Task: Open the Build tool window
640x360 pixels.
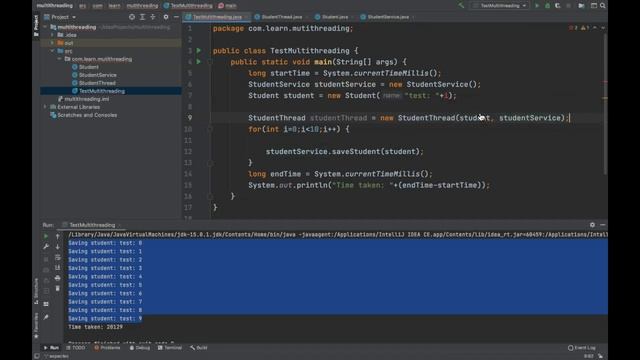Action: click(199, 348)
